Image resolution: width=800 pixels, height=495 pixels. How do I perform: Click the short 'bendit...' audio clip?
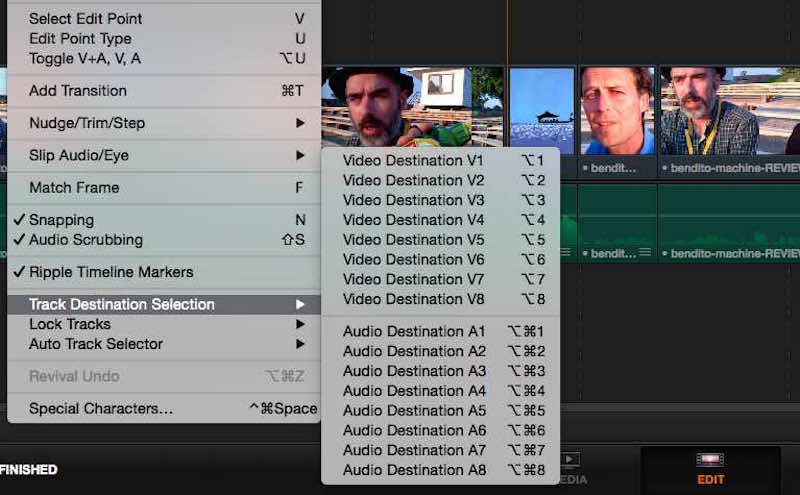617,224
